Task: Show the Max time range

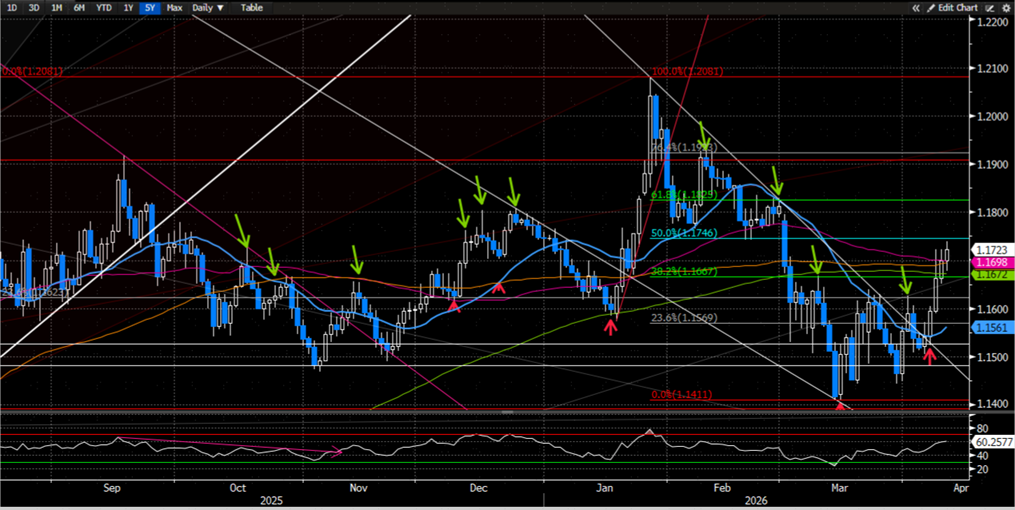Action: click(x=174, y=8)
